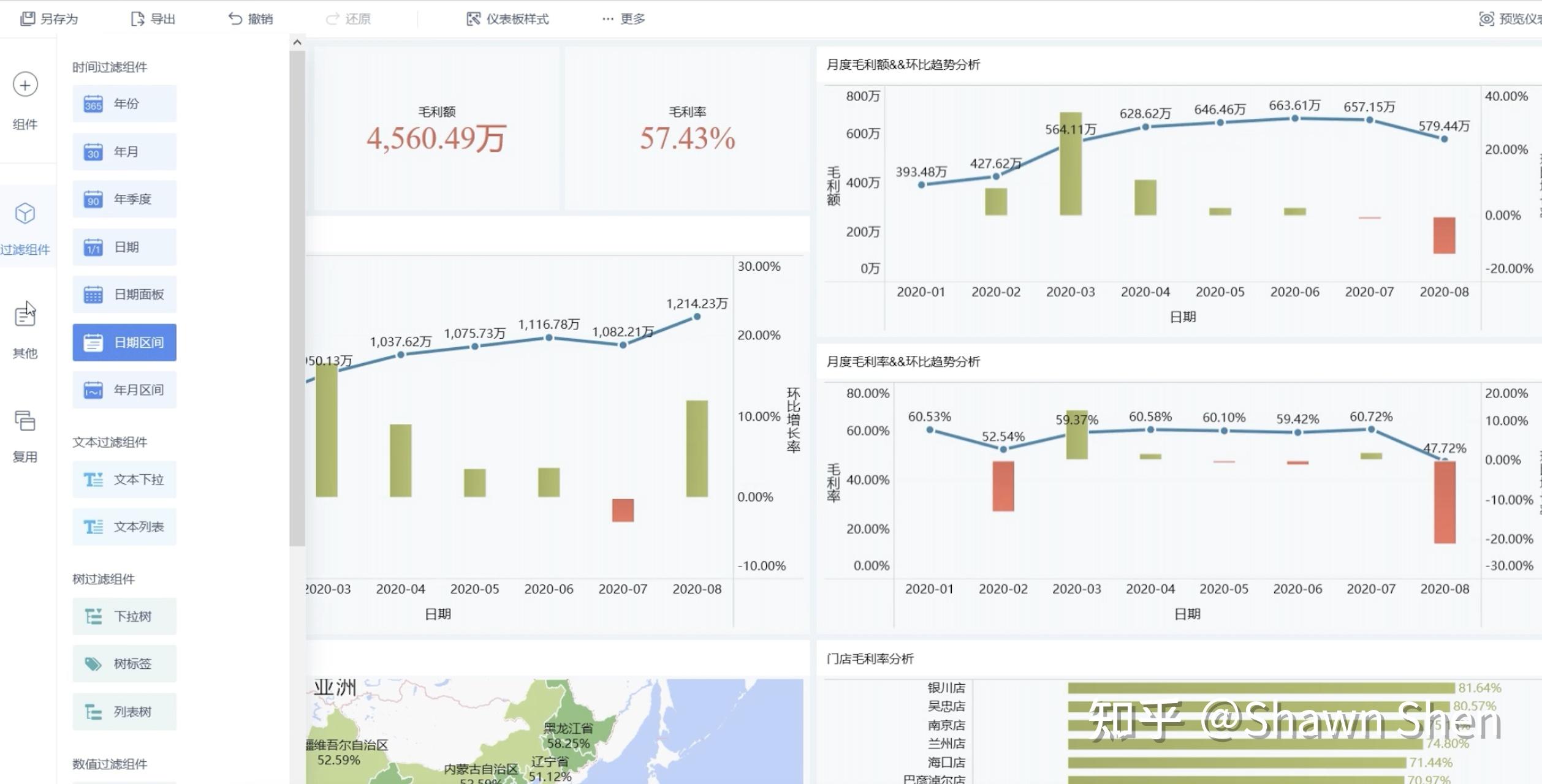Pick the 年季度 filter component
The image size is (1542, 784).
[124, 199]
